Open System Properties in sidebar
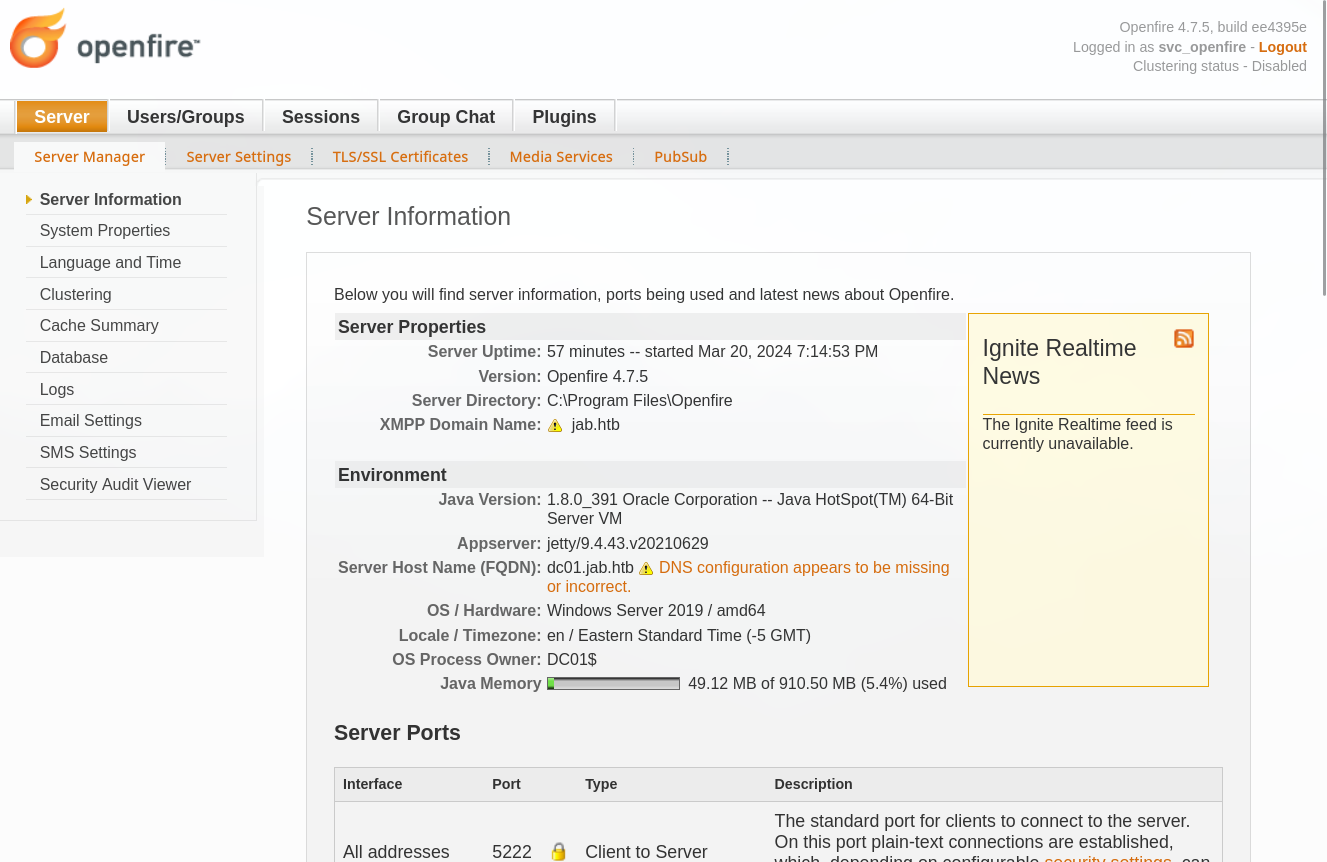1327x862 pixels. 105,231
